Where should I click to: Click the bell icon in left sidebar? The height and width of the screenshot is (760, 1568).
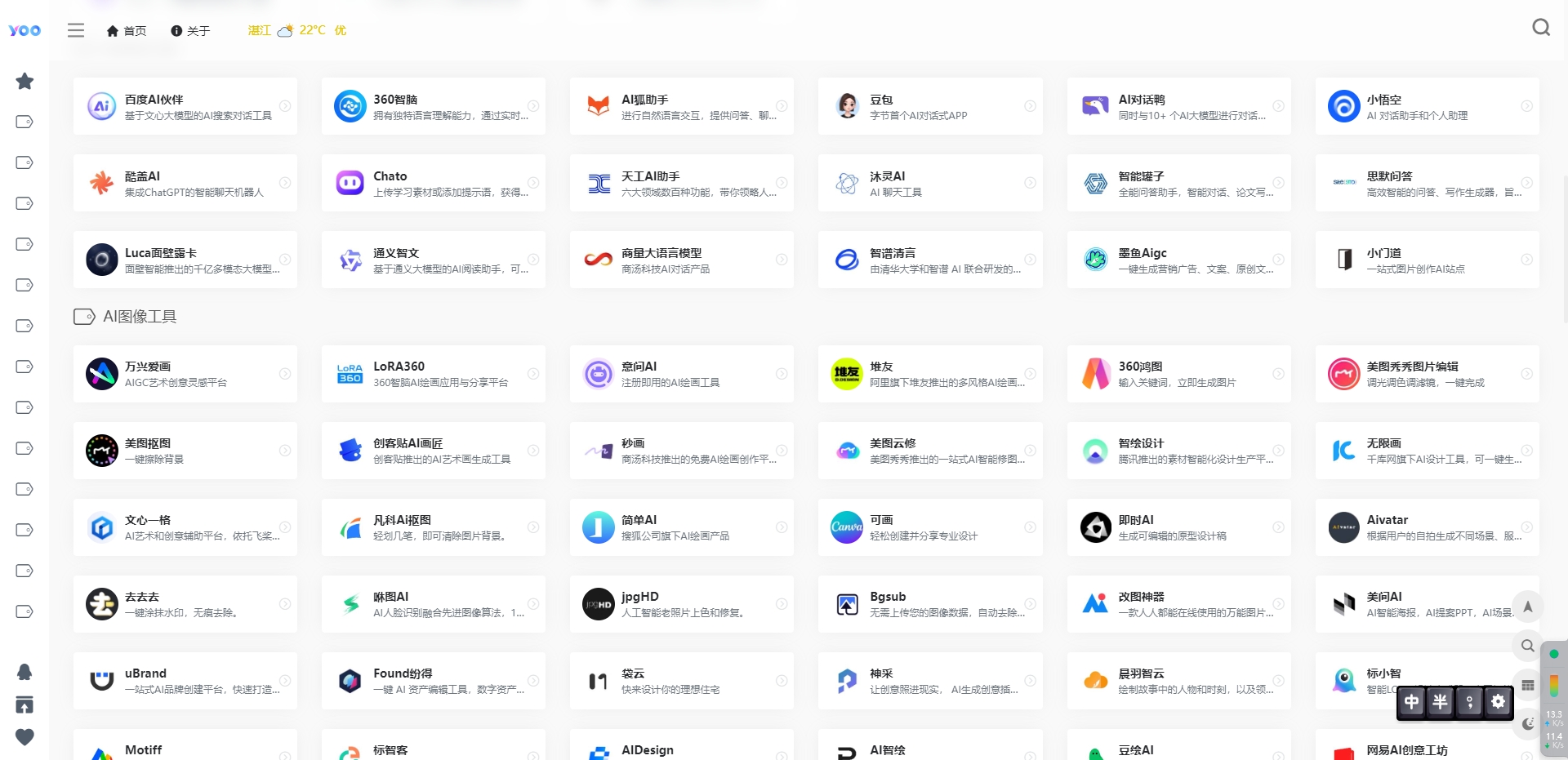coord(24,672)
